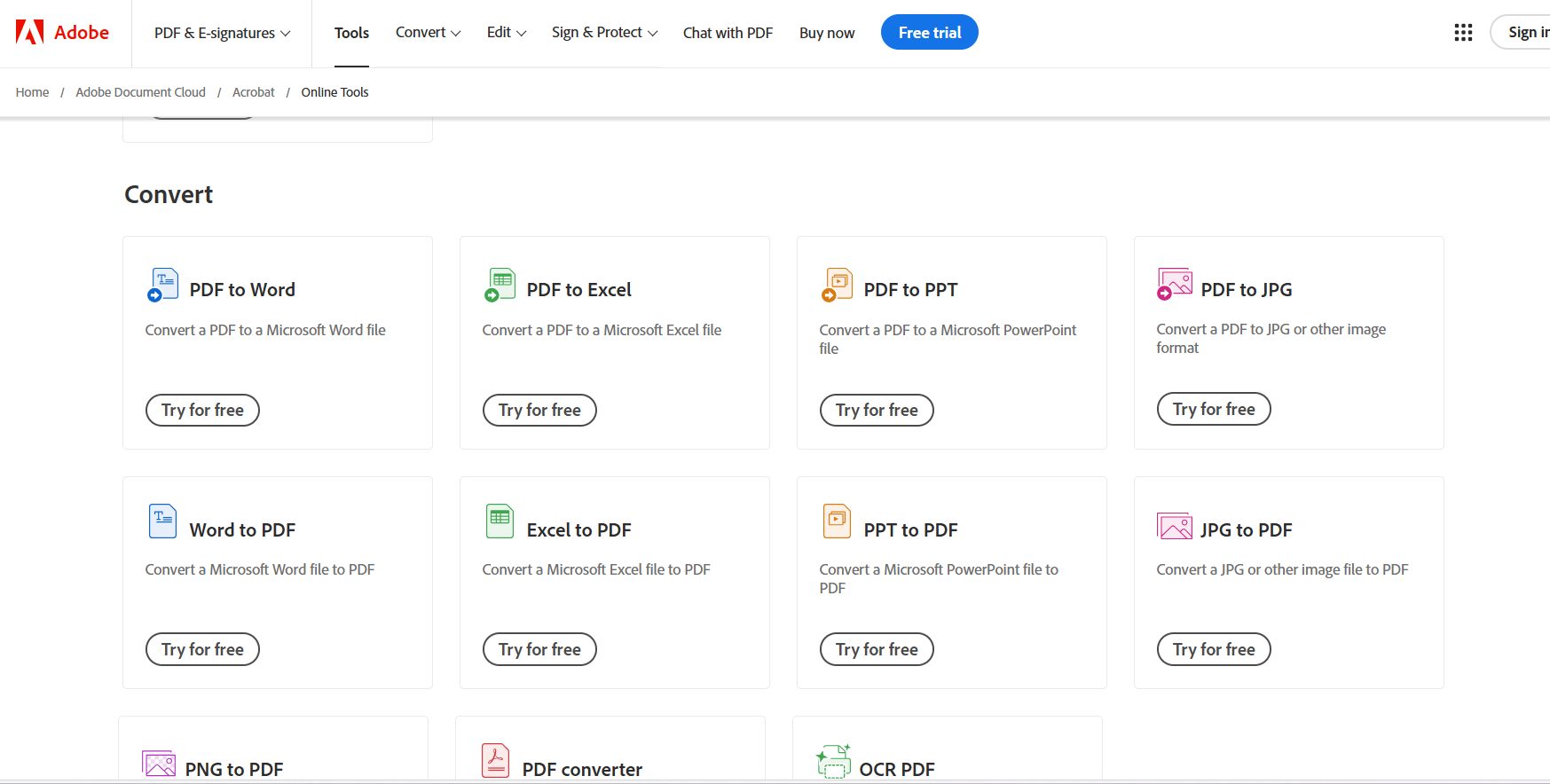Go to Home breadcrumb link

click(32, 92)
